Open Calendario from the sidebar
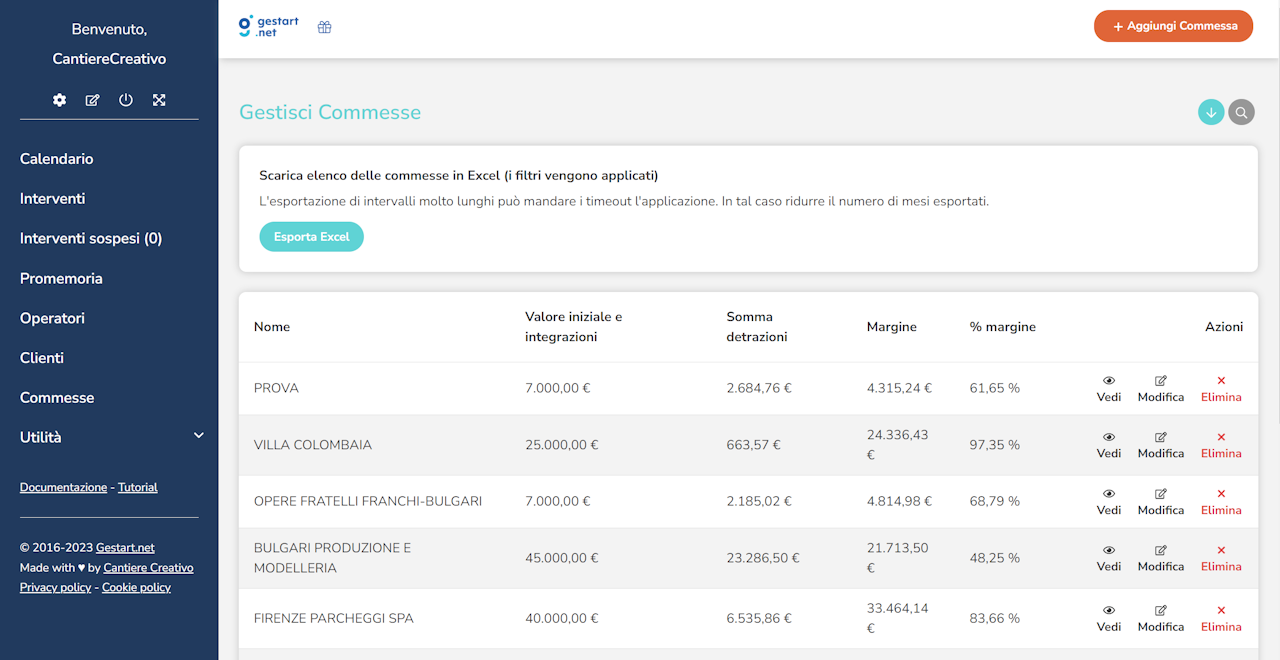 [57, 158]
